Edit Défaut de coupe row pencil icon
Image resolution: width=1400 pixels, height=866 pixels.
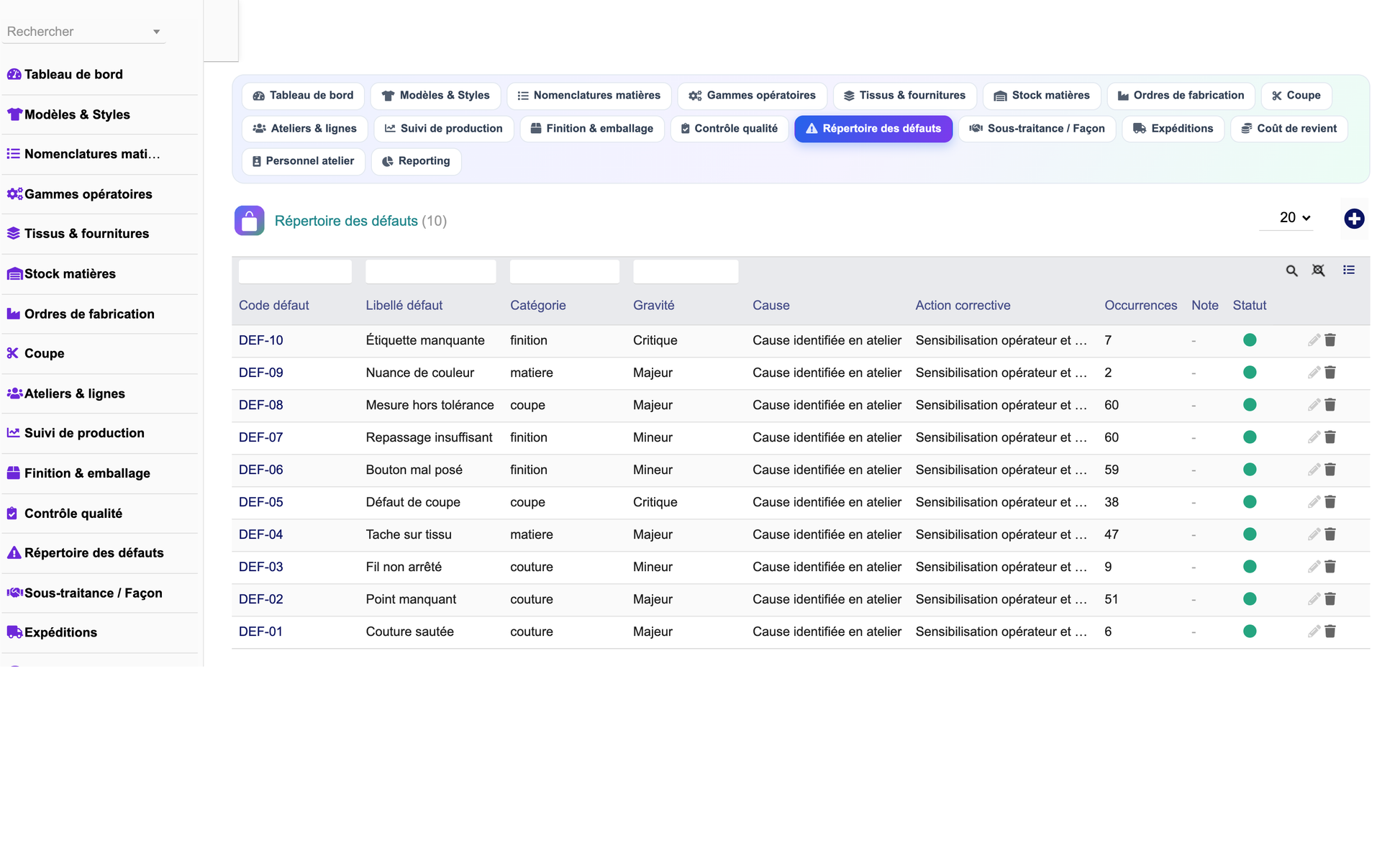tap(1314, 502)
